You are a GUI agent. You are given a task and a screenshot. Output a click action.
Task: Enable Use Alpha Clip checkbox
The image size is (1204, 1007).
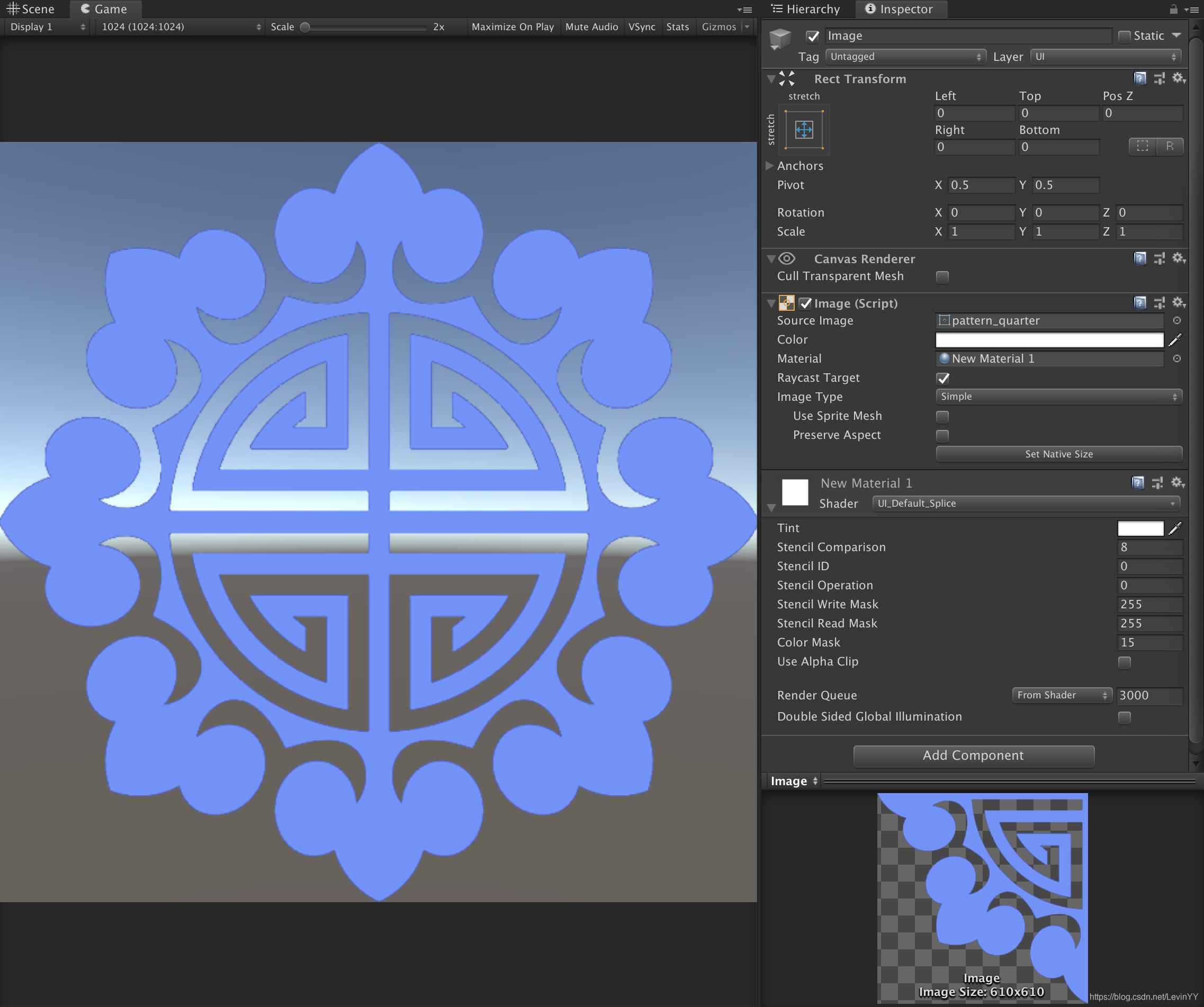[1124, 662]
